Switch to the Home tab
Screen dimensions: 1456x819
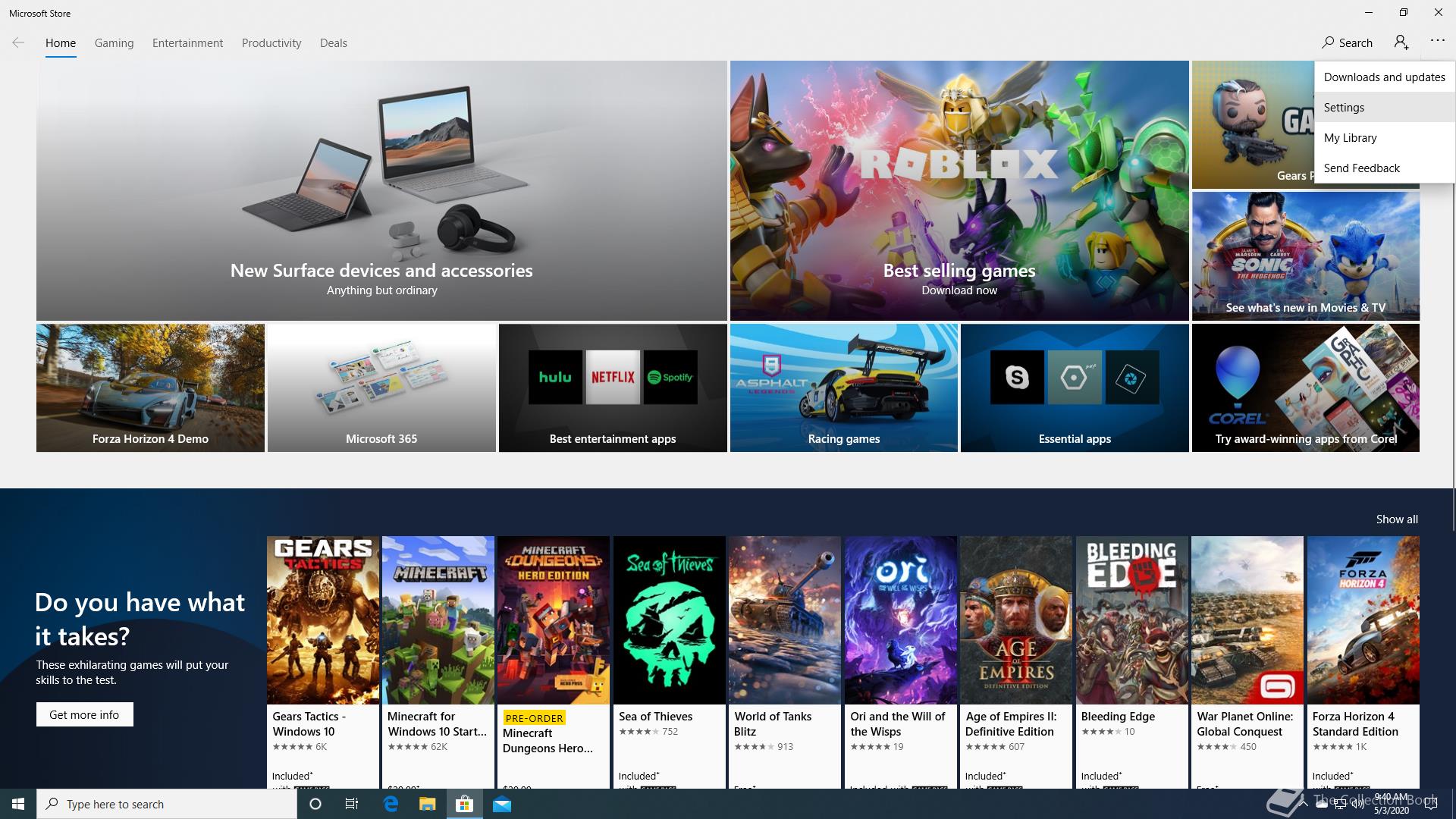pyautogui.click(x=61, y=43)
